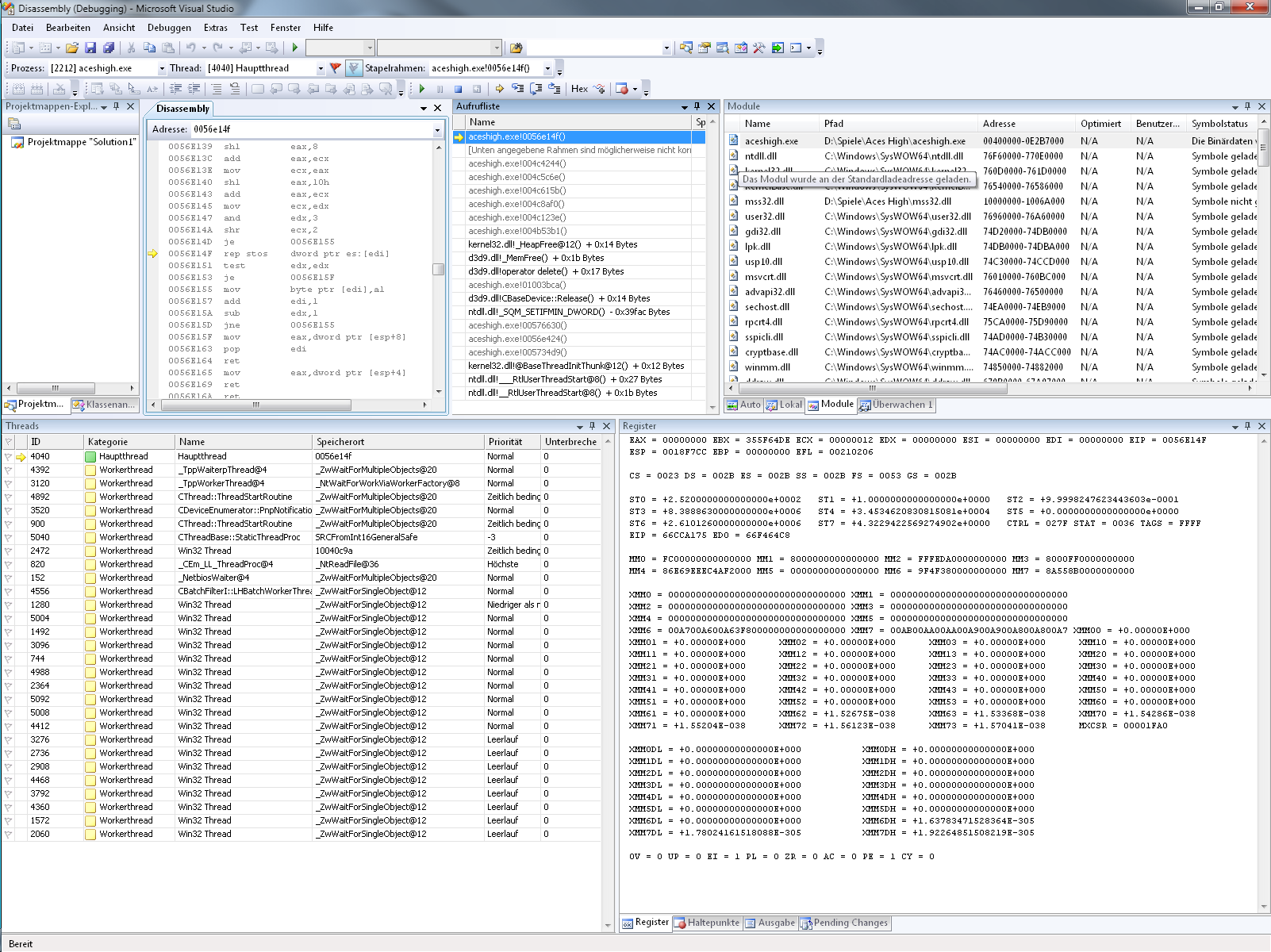Click the Disassembly horizontal scrollbar thumb

pos(255,405)
